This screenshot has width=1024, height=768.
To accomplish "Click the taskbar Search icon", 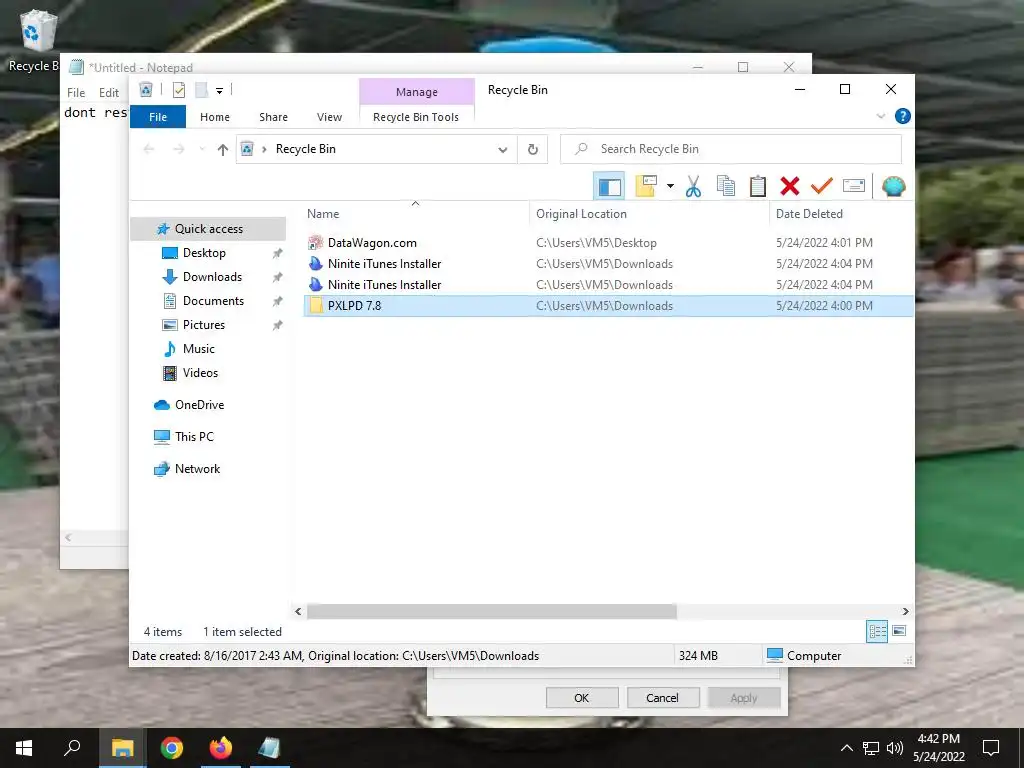I will tap(72, 748).
